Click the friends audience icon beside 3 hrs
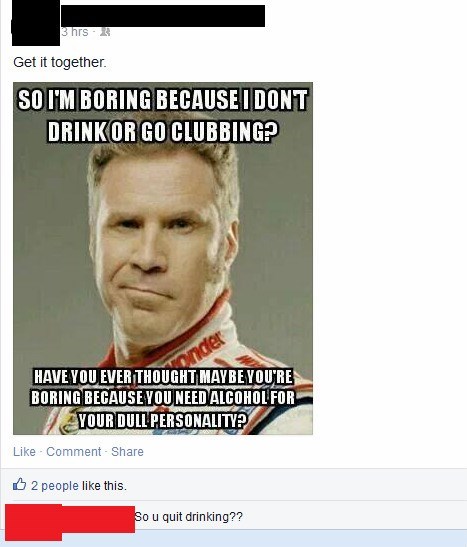 click(105, 32)
